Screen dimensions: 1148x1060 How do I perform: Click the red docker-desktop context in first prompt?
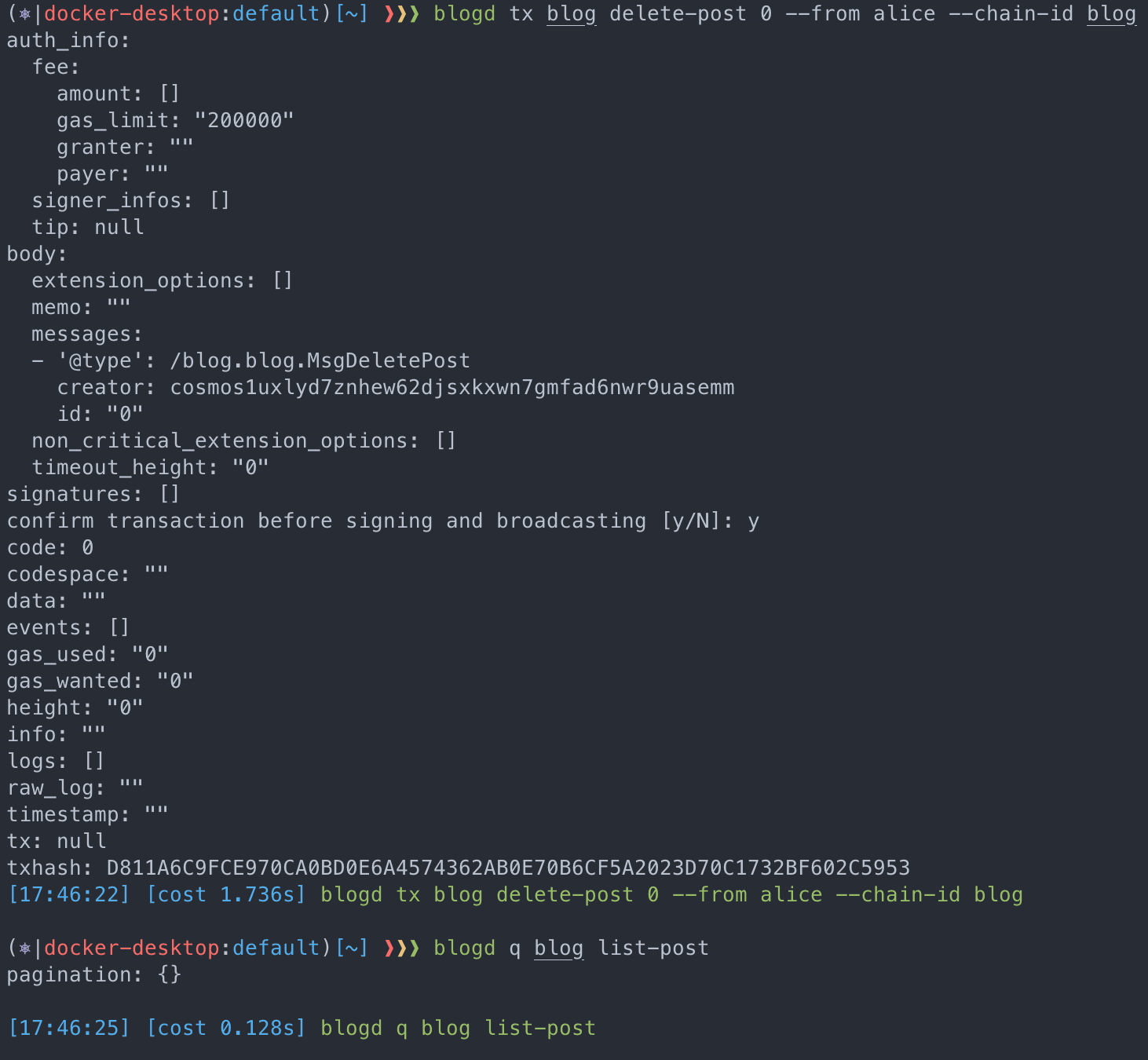tap(131, 14)
